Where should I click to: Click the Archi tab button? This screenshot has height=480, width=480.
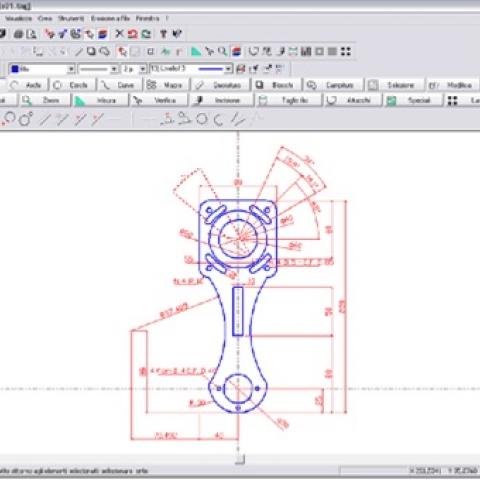pos(28,85)
